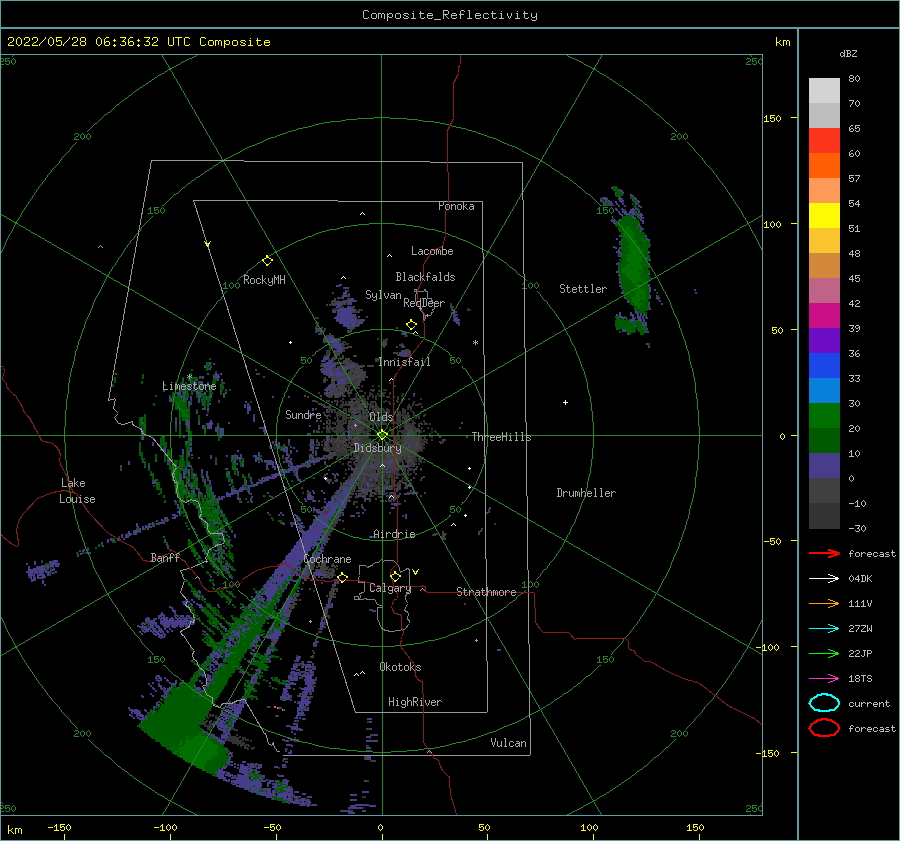This screenshot has height=841, width=900.
Task: Click the white asterisk marker above Limestone
Action: pyautogui.click(x=189, y=377)
